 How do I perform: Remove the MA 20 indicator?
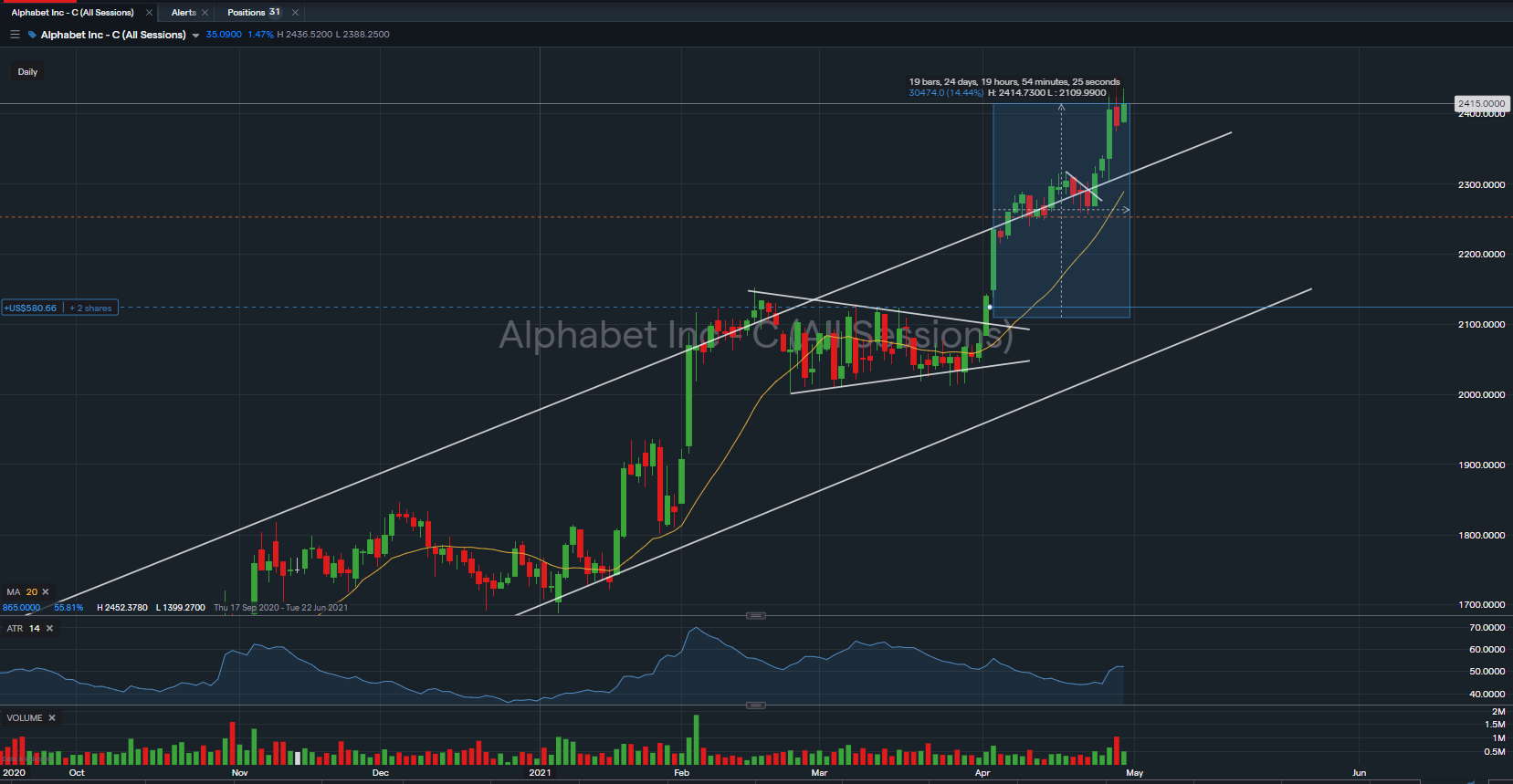(46, 592)
